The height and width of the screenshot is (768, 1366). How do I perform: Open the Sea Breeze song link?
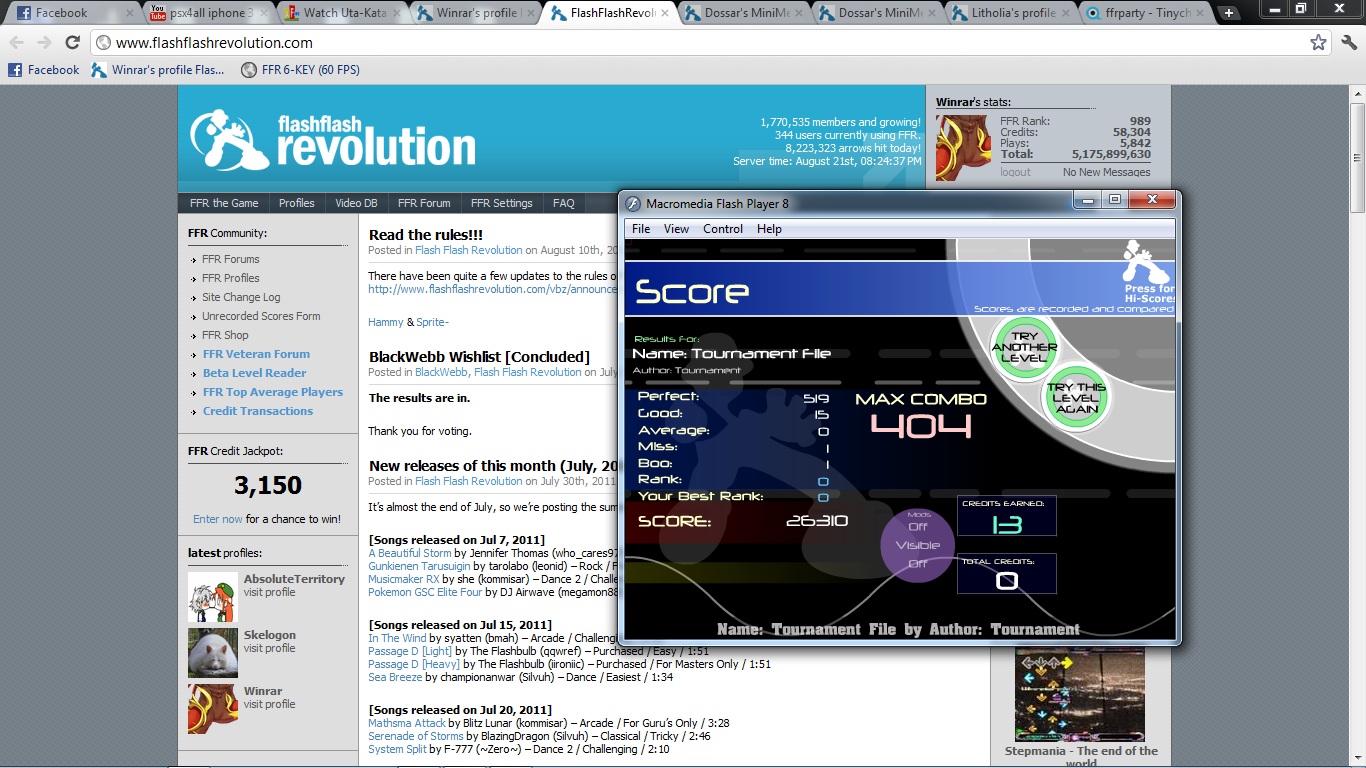click(x=395, y=677)
